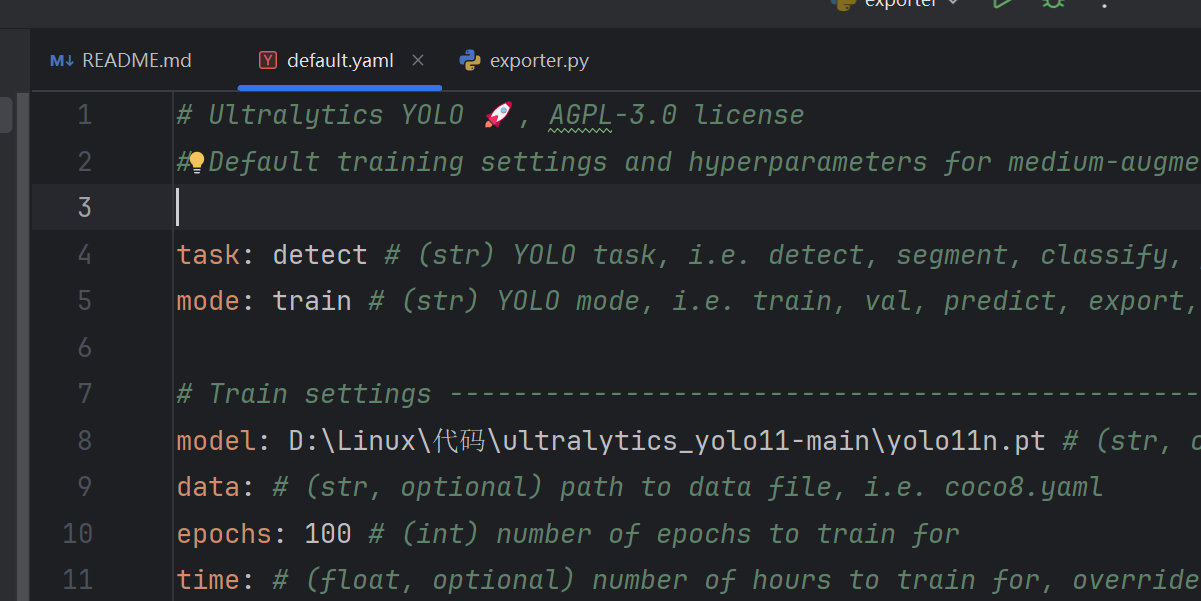
Task: Open the exporter.py tab
Action: point(524,61)
